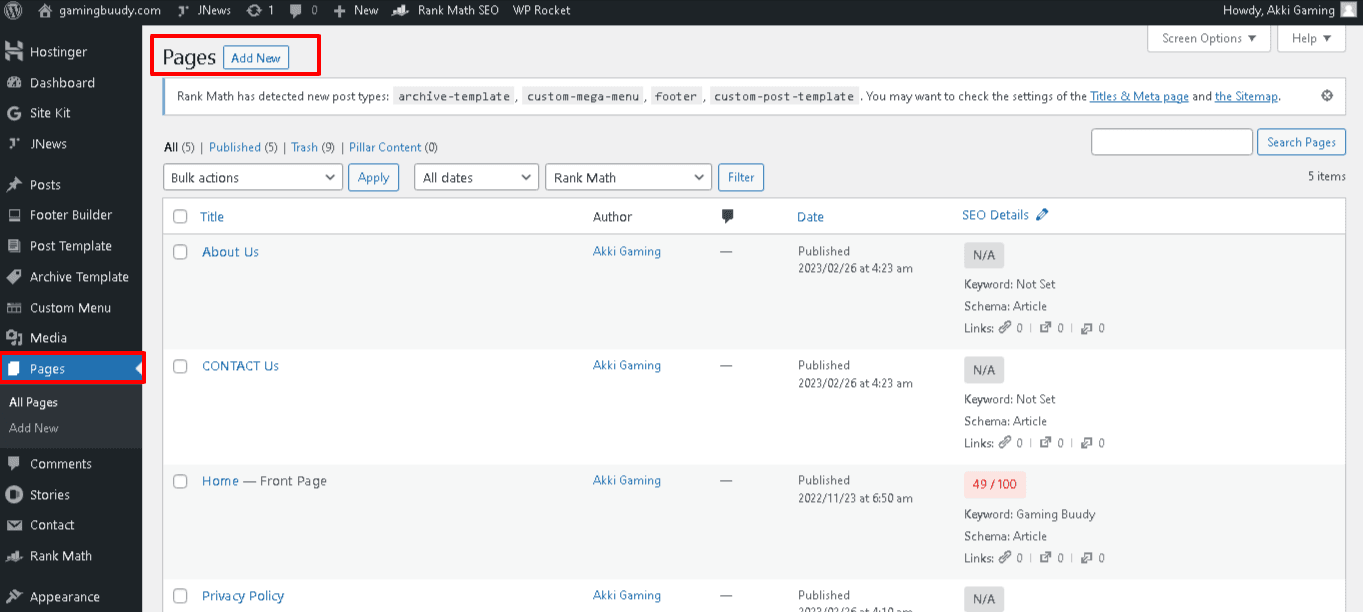Switch to the Trash pages view
Viewport: 1363px width, 612px height.
click(303, 147)
